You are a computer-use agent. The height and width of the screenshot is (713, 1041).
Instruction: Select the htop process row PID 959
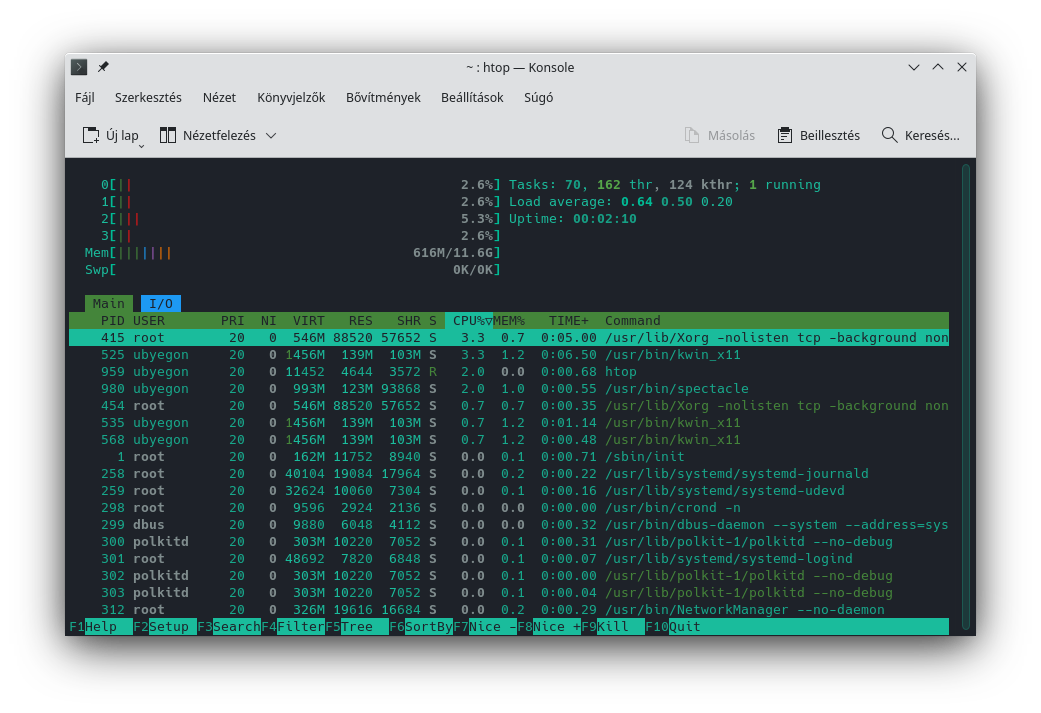pyautogui.click(x=509, y=372)
